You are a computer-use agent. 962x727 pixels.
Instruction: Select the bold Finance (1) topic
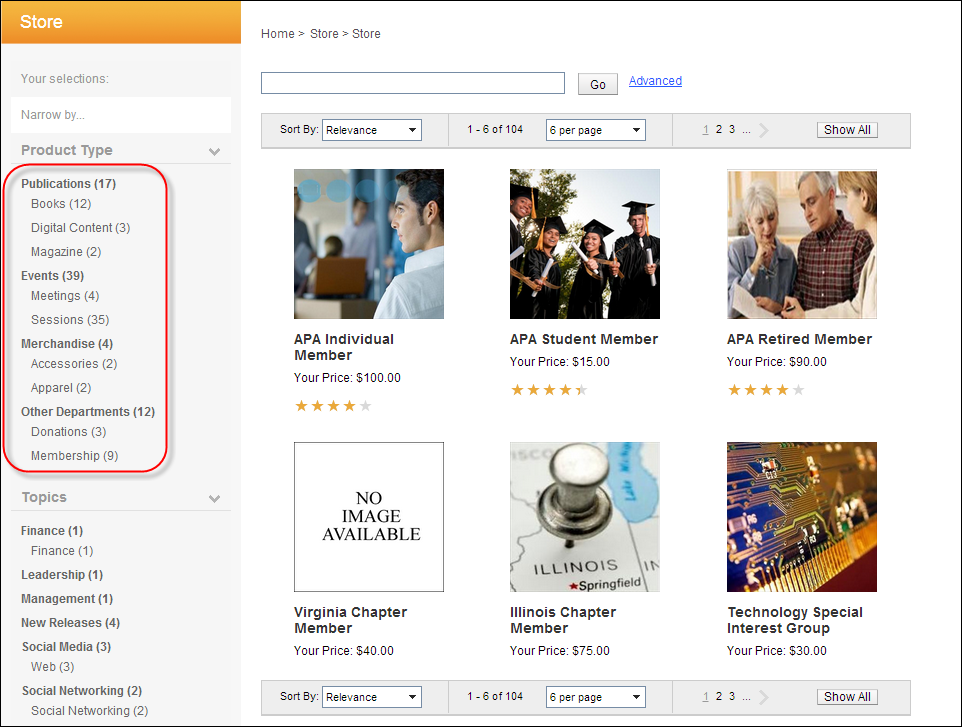(x=52, y=531)
